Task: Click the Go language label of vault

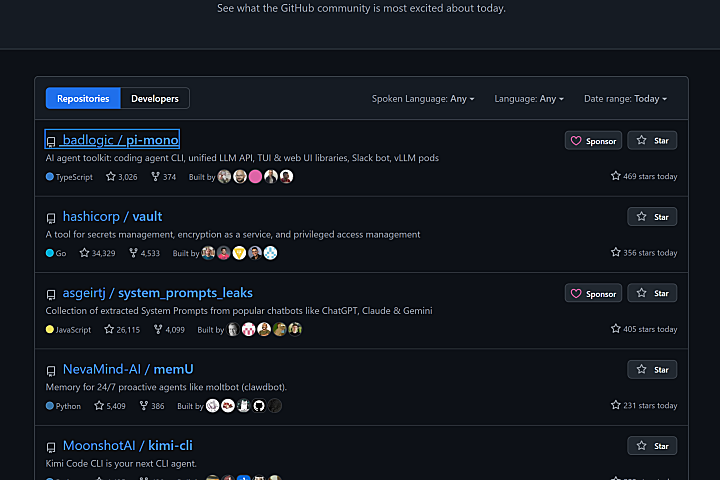Action: pos(56,253)
